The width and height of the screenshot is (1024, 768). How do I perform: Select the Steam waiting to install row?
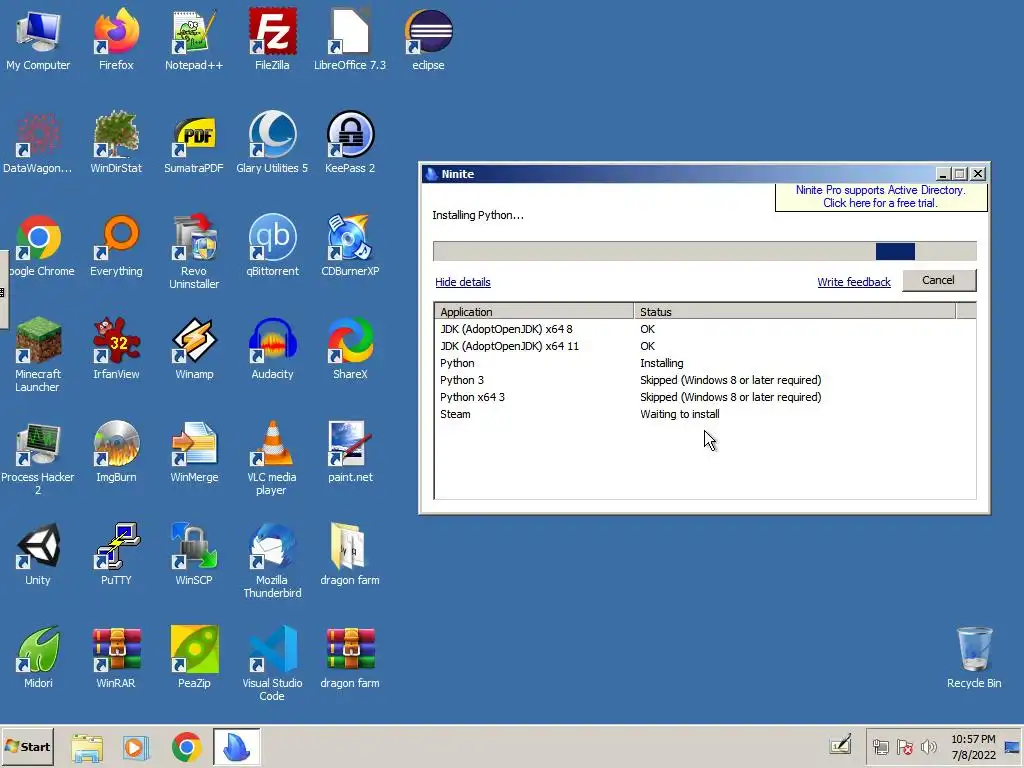coord(705,414)
